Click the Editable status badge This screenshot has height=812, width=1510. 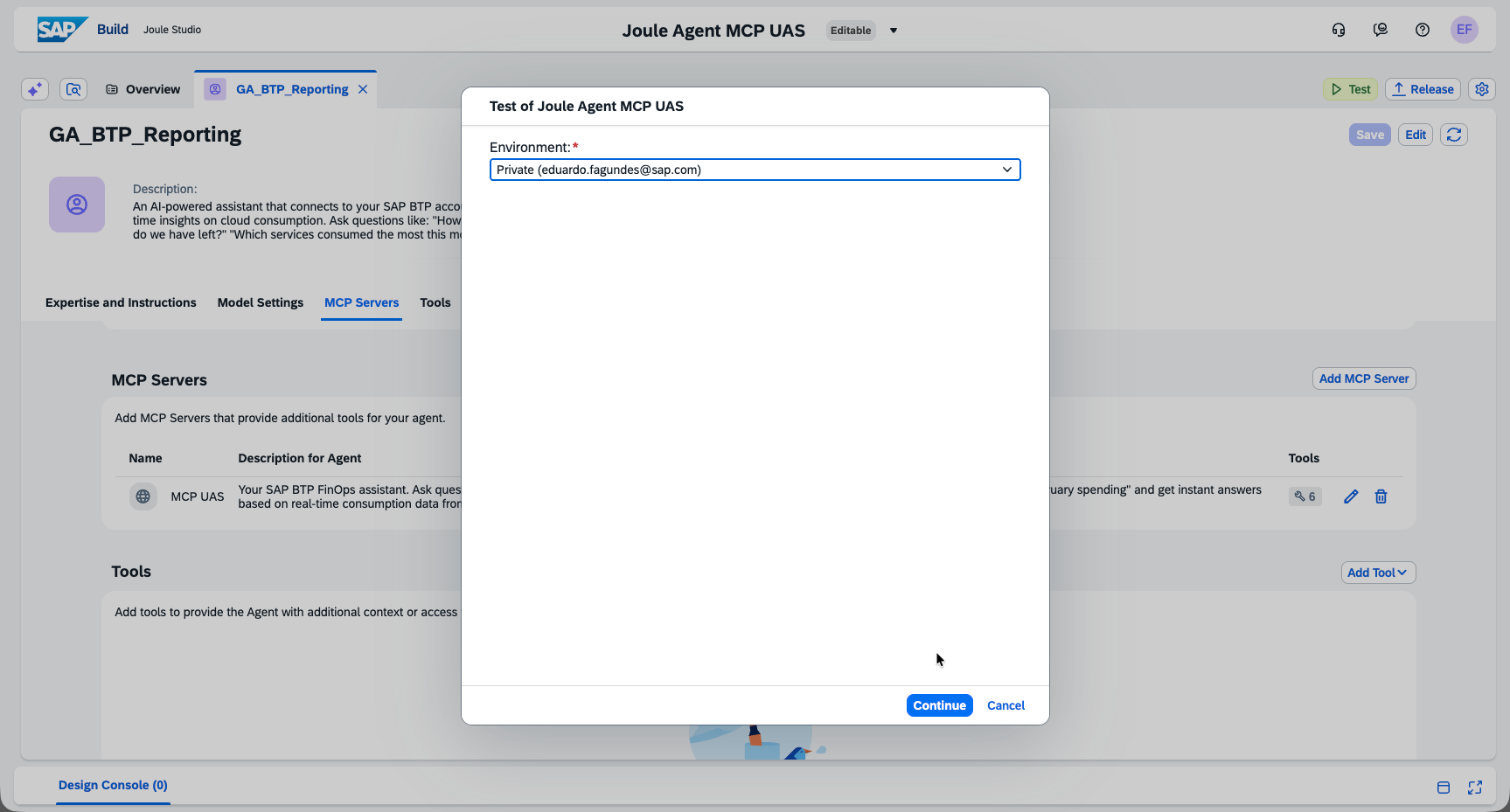tap(851, 31)
